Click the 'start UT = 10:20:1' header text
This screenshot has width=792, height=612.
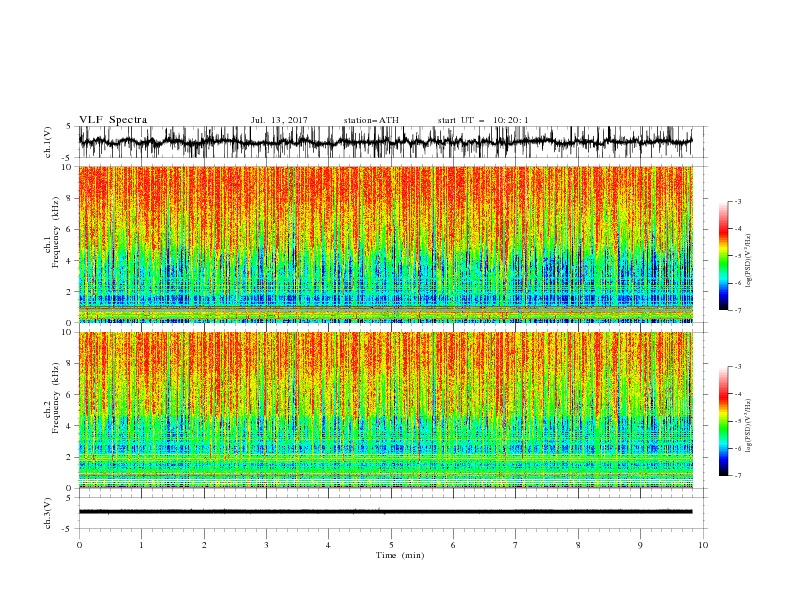tap(483, 120)
